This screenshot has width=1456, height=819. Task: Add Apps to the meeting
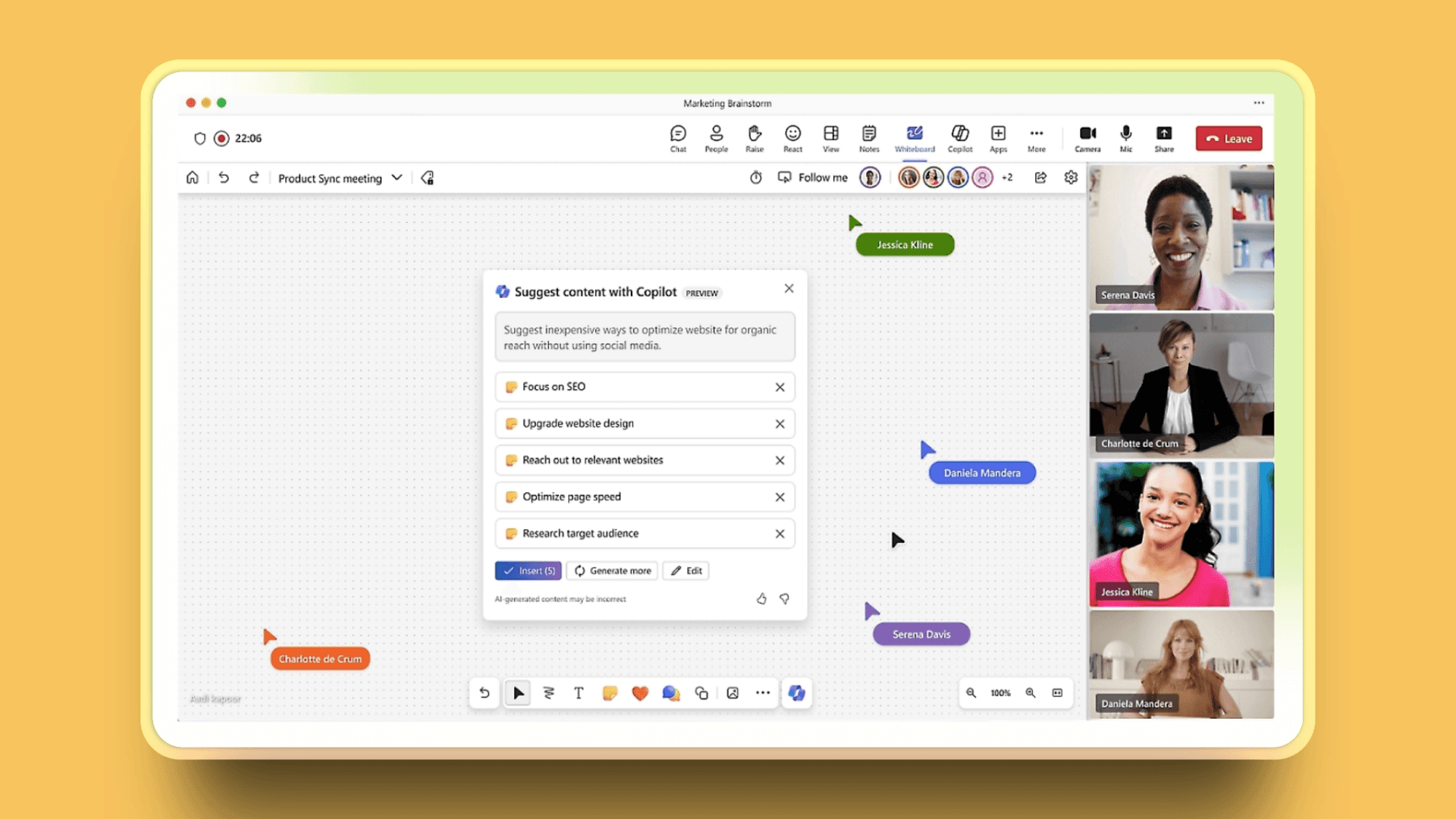pyautogui.click(x=999, y=139)
